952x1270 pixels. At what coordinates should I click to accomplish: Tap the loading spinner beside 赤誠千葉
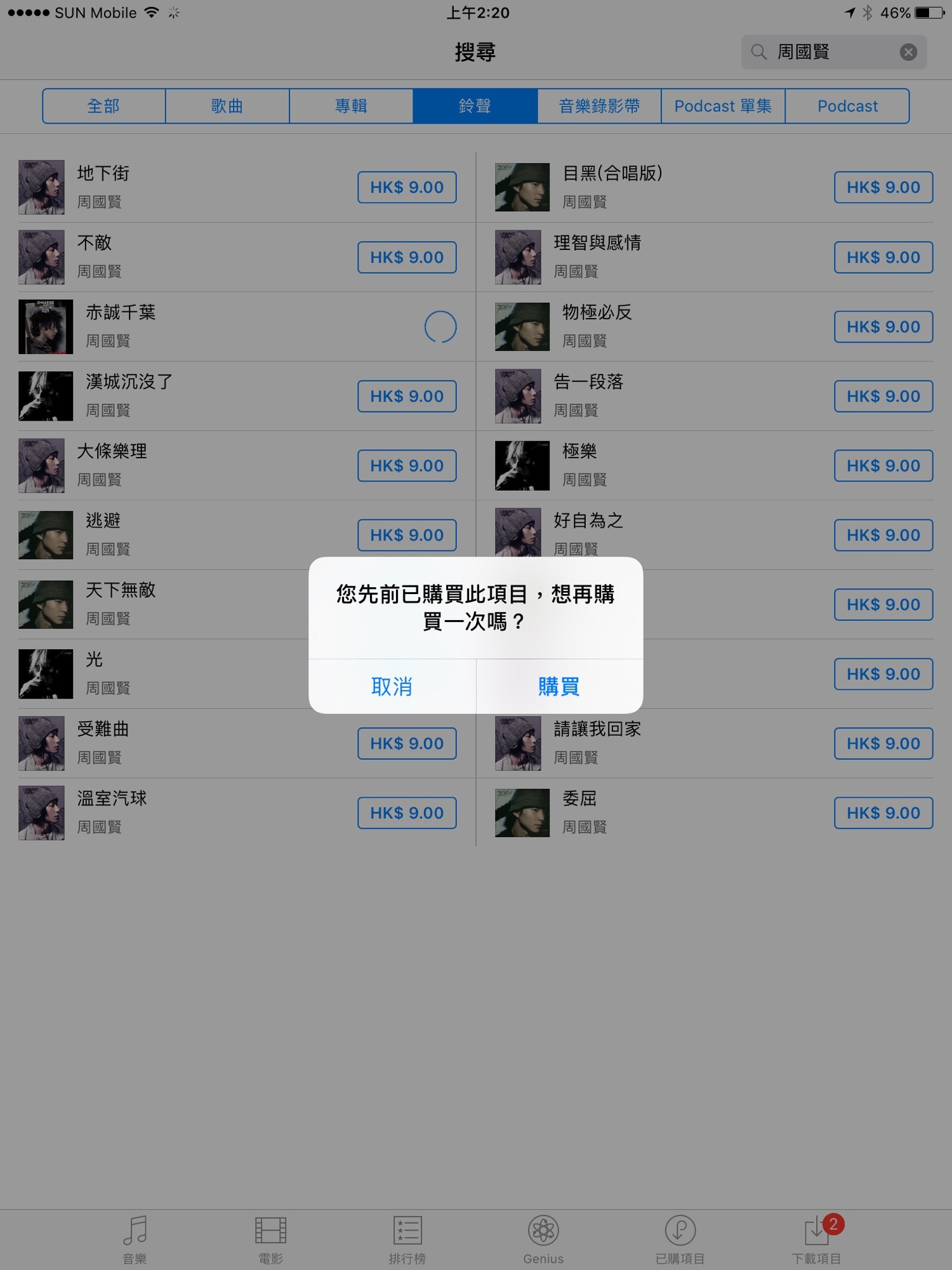440,327
